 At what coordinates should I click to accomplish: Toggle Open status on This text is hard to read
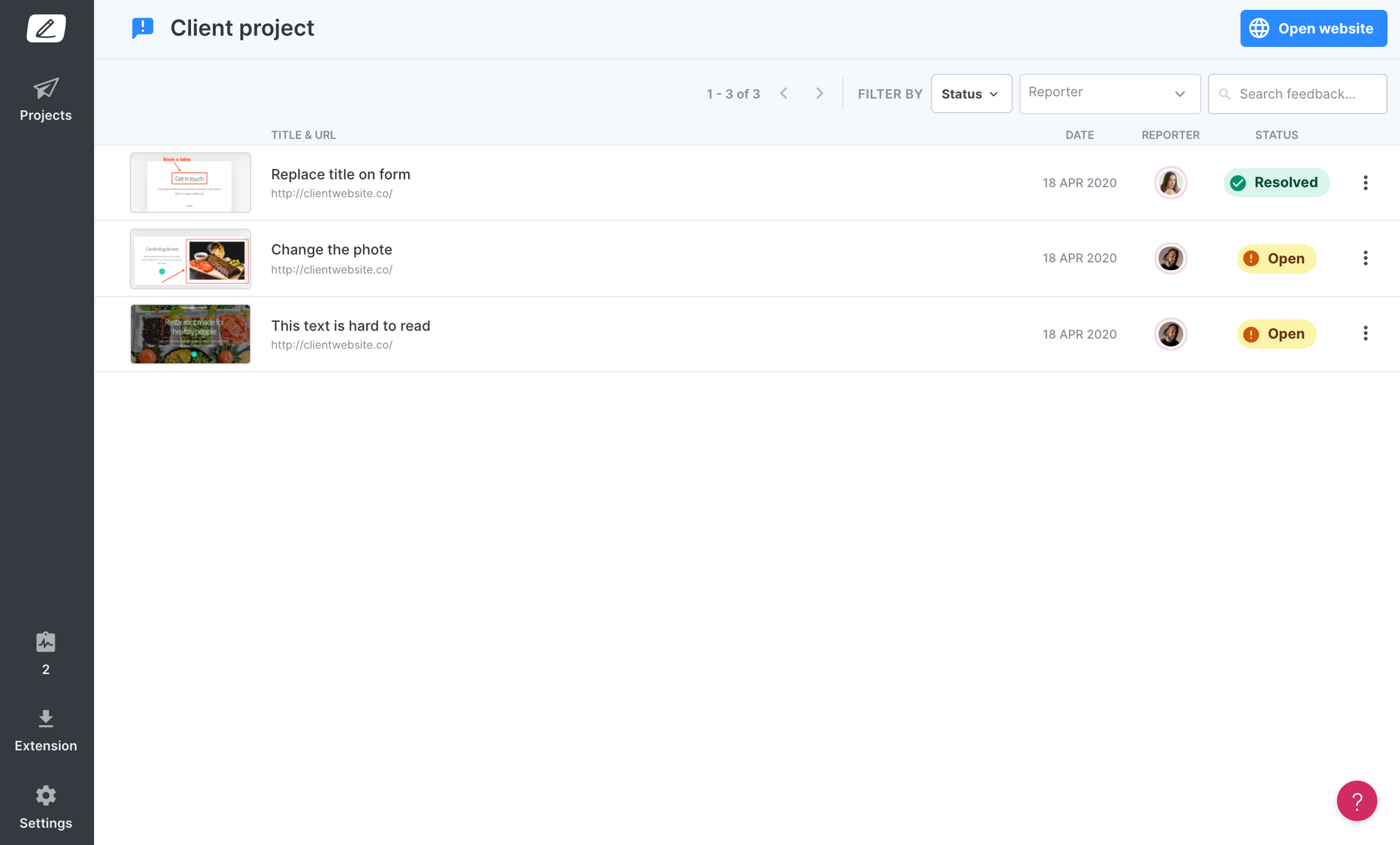pyautogui.click(x=1276, y=334)
